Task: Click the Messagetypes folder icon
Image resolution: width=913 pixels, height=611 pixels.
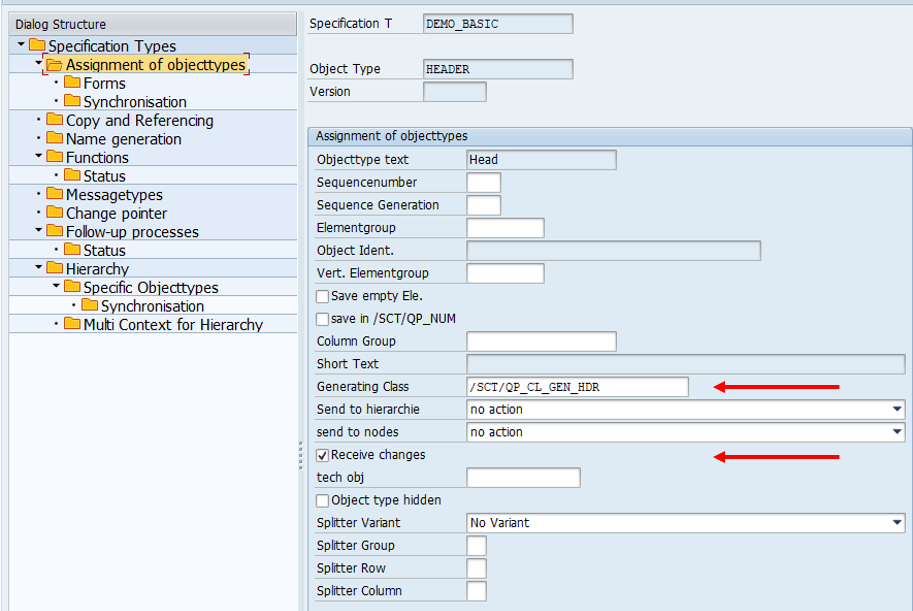Action: pyautogui.click(x=54, y=195)
